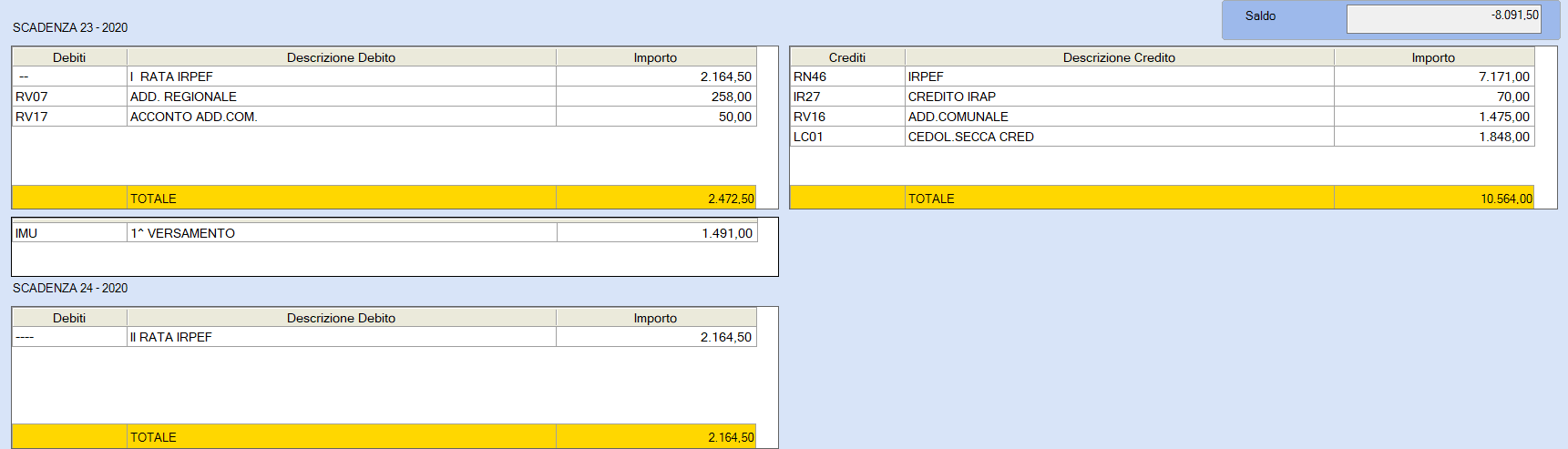The image size is (1568, 449).
Task: Click credit amount 70,00
Action: point(1434,97)
